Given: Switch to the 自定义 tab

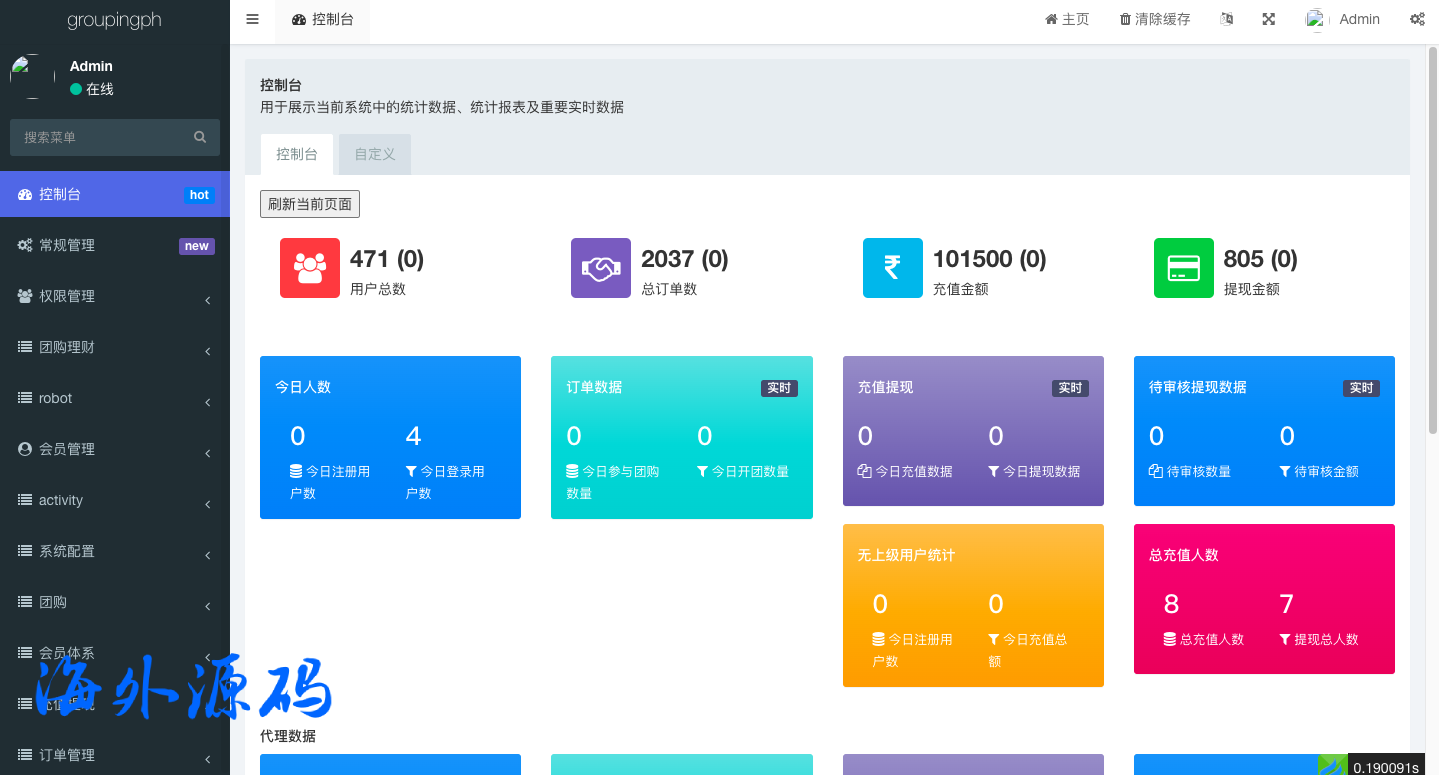Looking at the screenshot, I should (375, 154).
